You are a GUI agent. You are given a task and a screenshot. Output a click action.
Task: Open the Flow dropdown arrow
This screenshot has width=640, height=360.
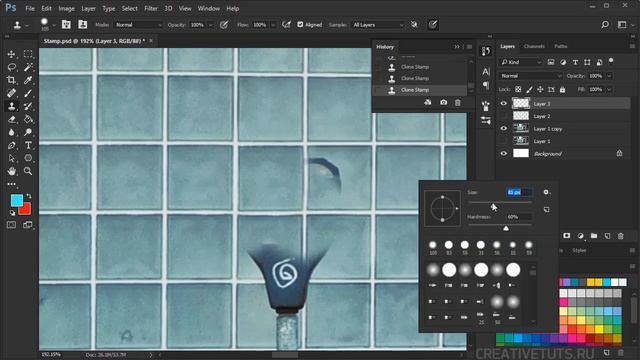click(273, 25)
